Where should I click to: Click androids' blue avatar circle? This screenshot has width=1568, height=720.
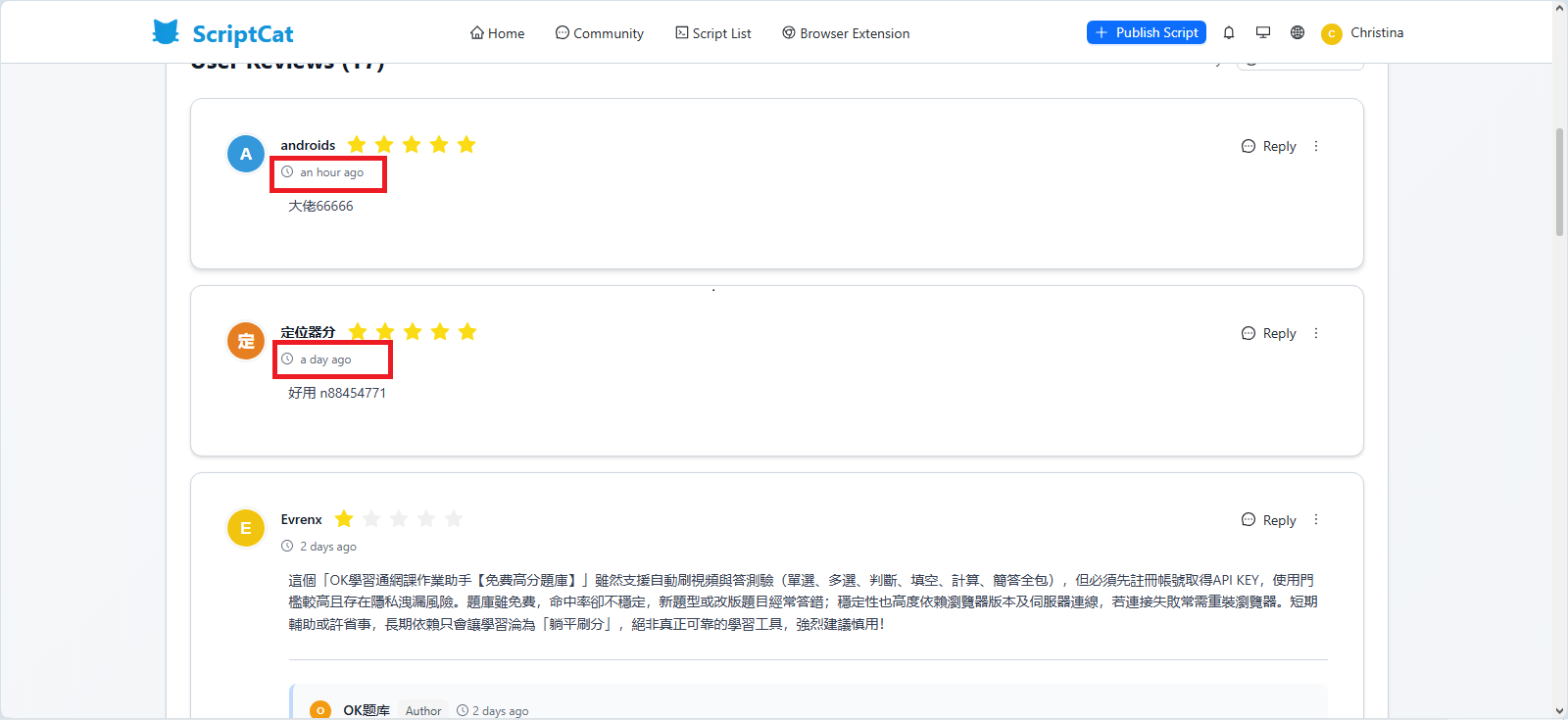(x=246, y=154)
